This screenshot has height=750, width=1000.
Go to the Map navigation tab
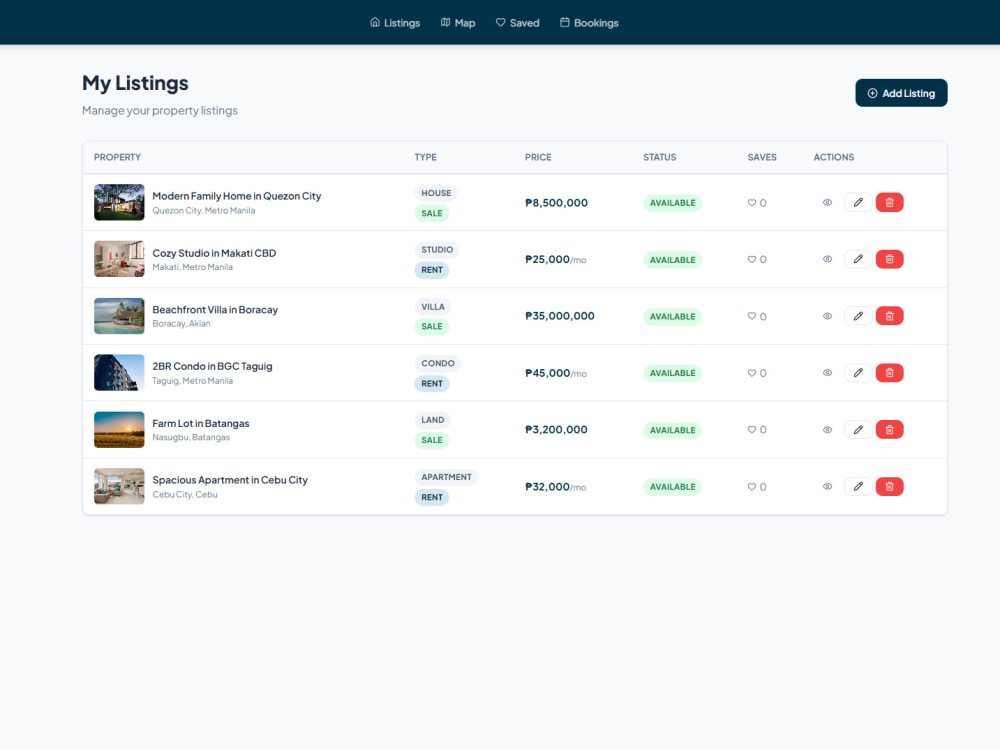click(458, 23)
